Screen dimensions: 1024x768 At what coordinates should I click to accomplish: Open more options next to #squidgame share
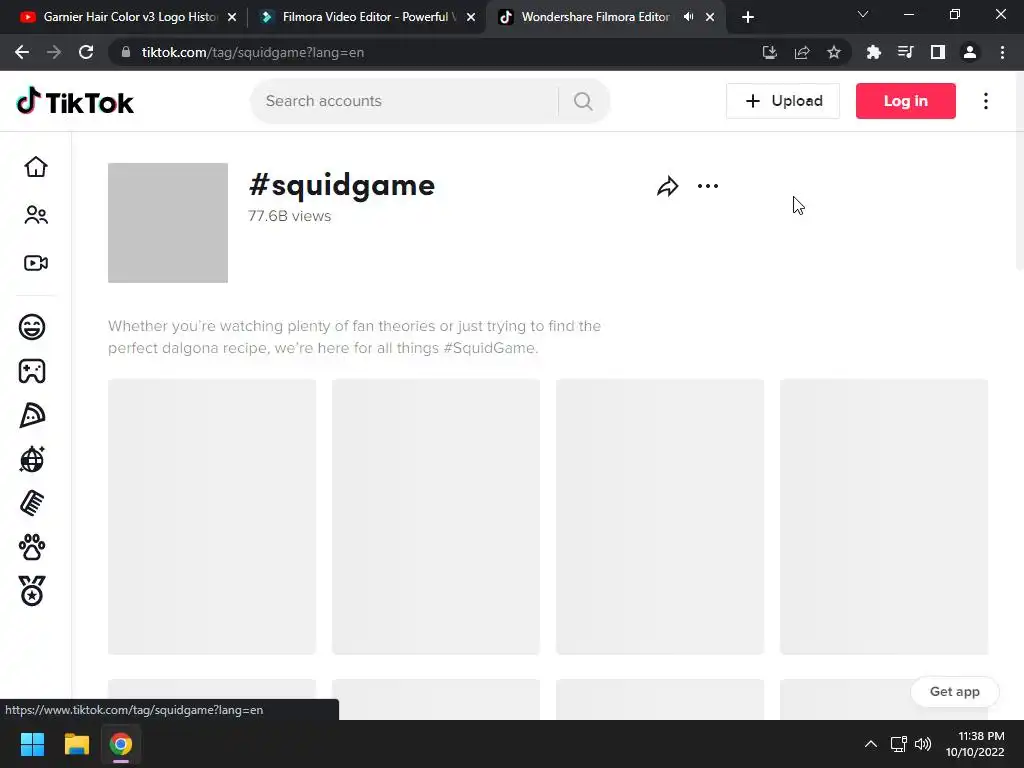point(708,186)
